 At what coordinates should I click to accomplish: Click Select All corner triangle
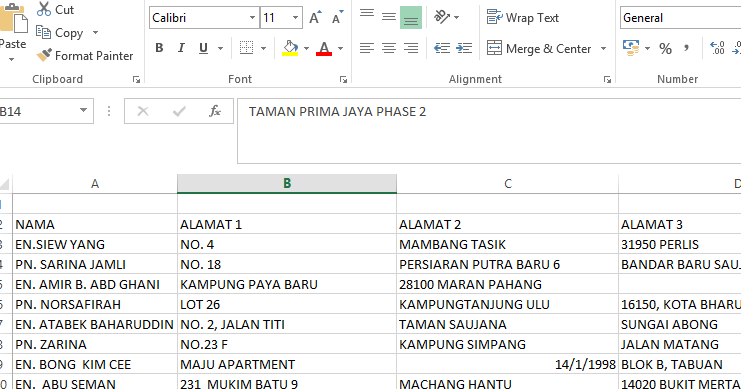[5, 184]
